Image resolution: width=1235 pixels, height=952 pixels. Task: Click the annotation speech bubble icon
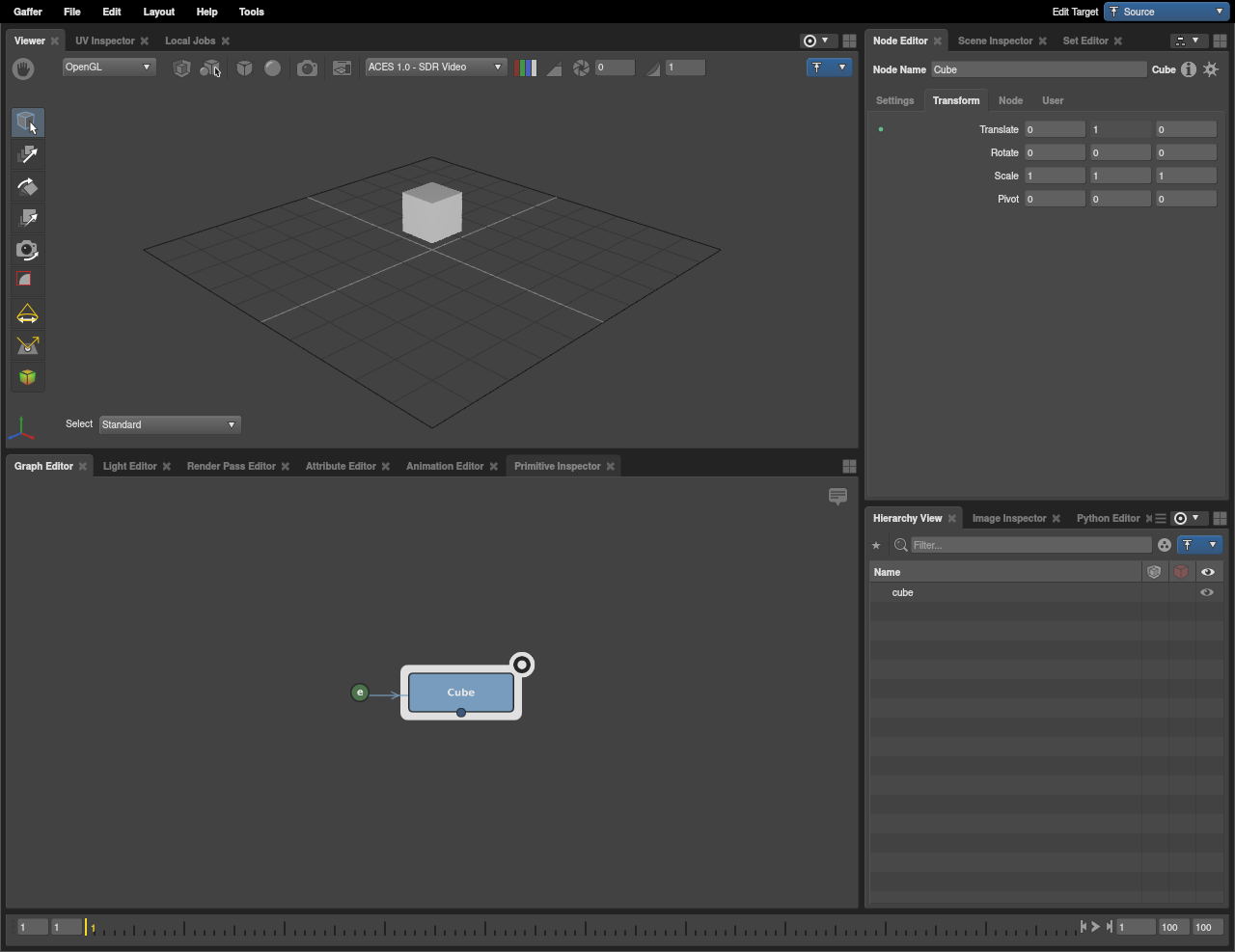tap(837, 497)
